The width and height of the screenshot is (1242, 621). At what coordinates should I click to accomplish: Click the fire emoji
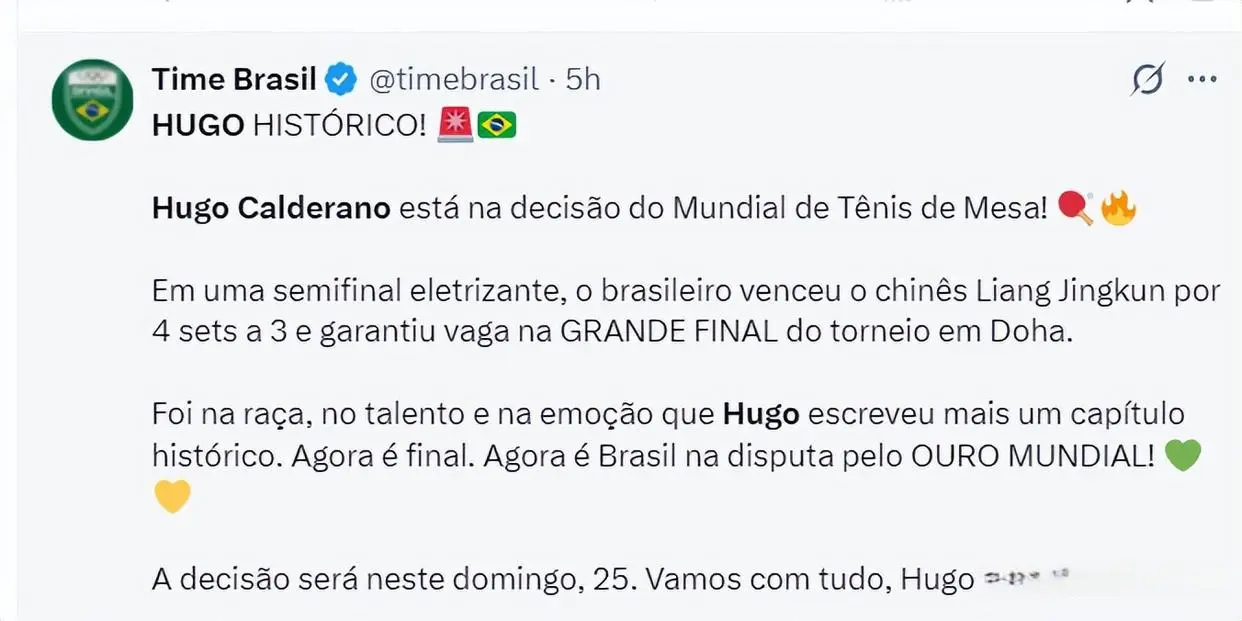[x=1118, y=208]
